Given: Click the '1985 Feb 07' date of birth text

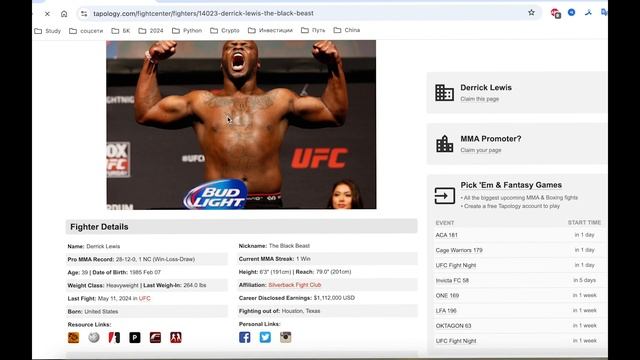Looking at the screenshot, I should pos(145,272).
